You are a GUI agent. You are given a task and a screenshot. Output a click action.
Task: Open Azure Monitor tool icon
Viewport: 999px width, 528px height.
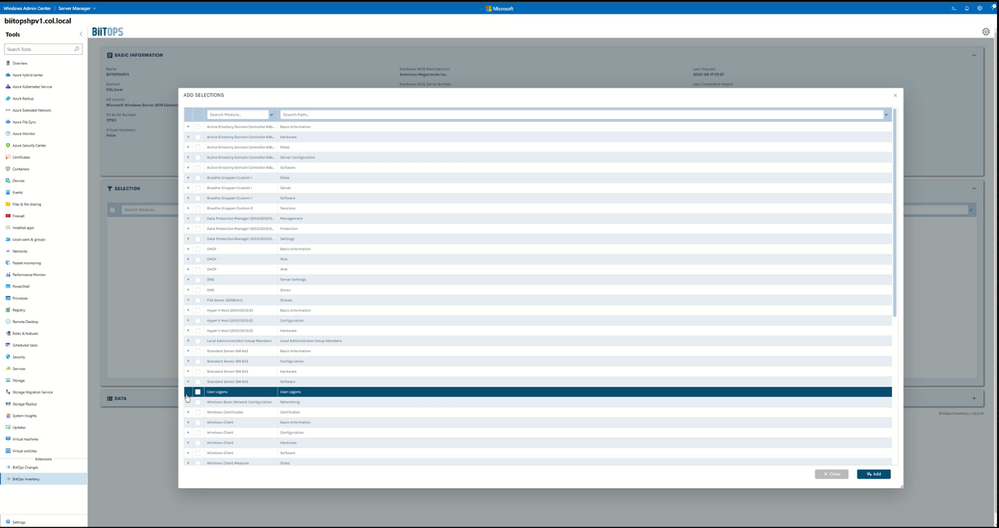[x=8, y=134]
